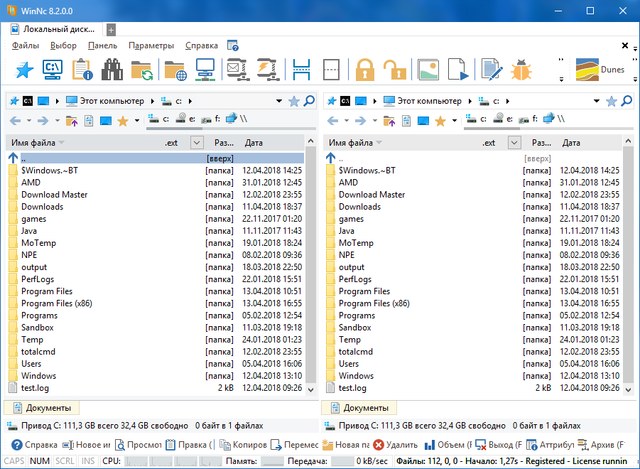Click the blue star icon in the main toolbar
Image resolution: width=640 pixels, height=469 pixels.
pos(22,70)
